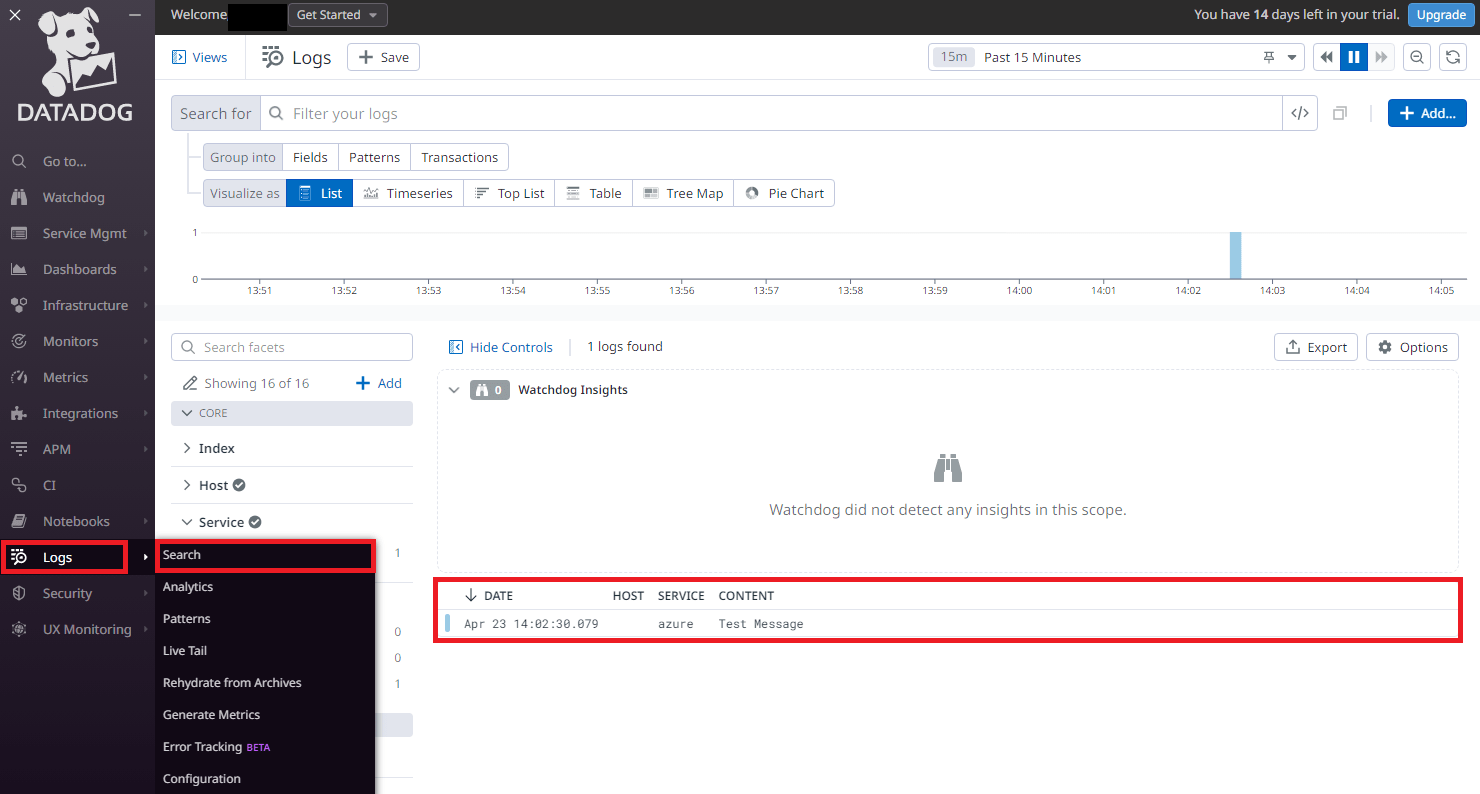1480x794 pixels.
Task: Focus the Search facets field
Action: [292, 347]
